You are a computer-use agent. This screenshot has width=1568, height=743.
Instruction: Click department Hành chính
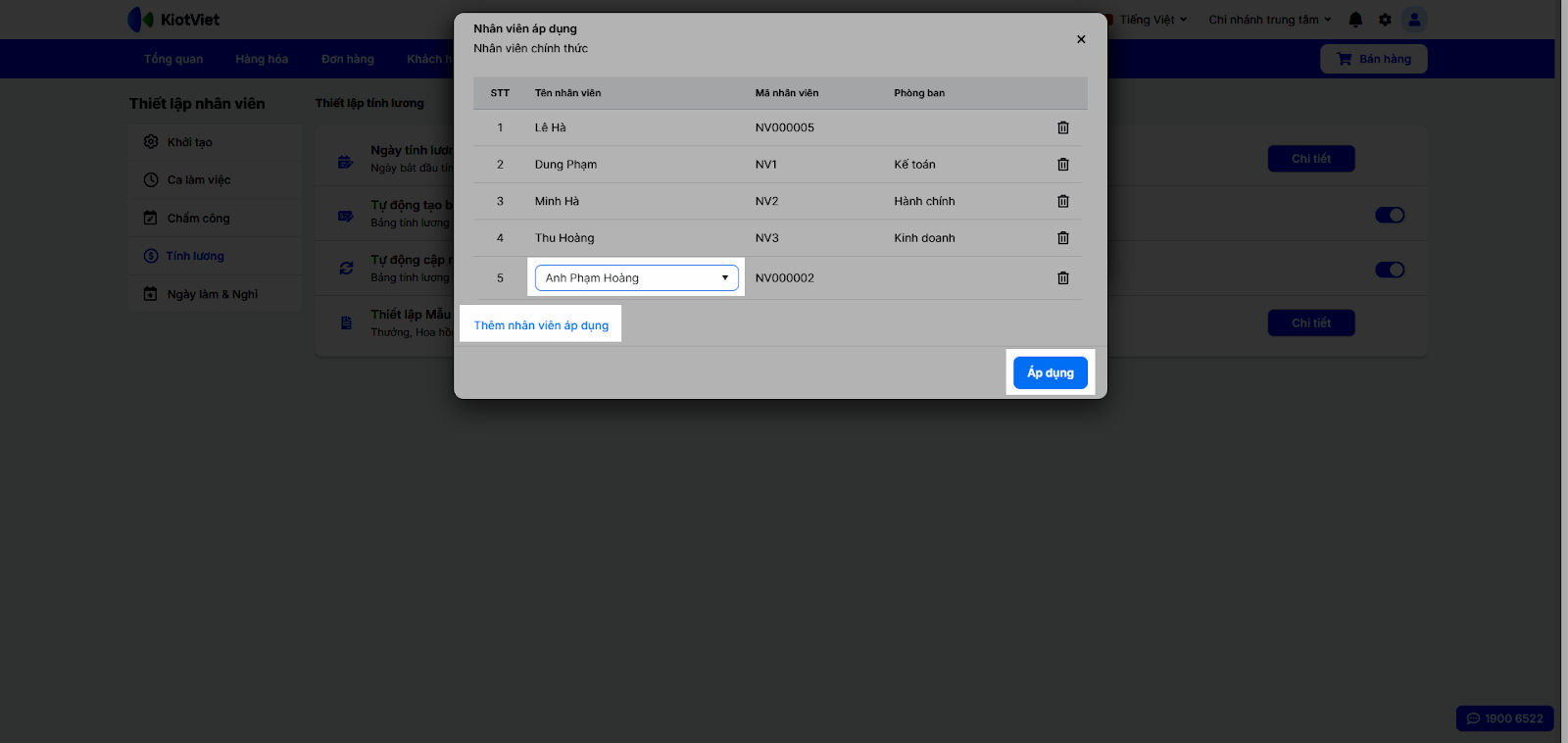tap(924, 201)
